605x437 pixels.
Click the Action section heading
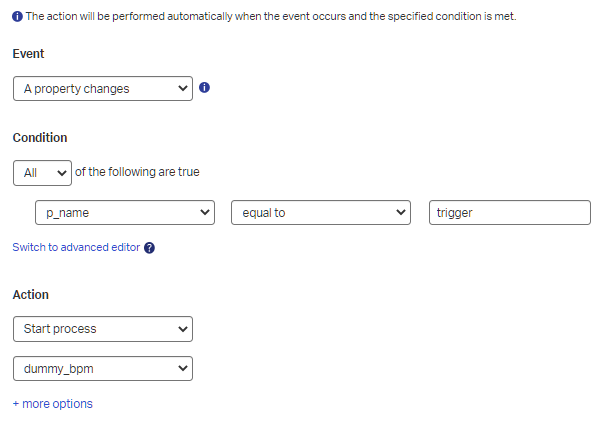coord(30,295)
